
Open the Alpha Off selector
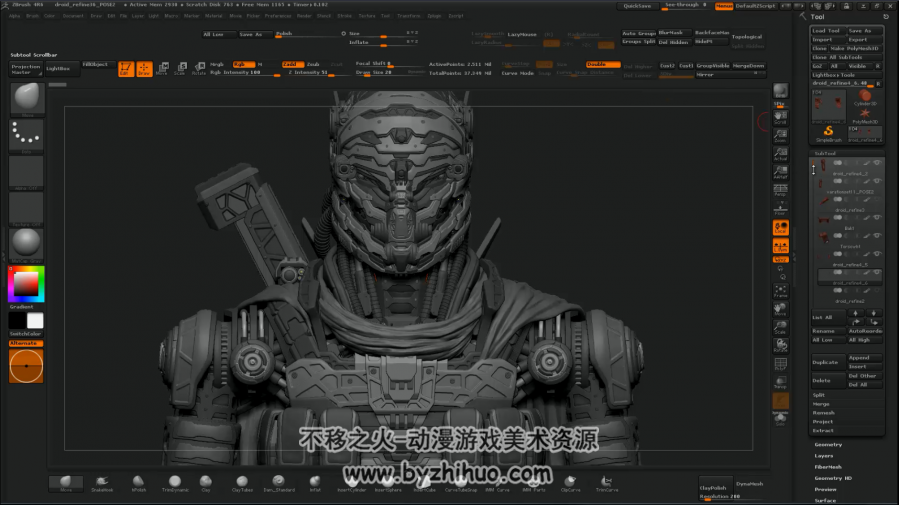[26, 173]
